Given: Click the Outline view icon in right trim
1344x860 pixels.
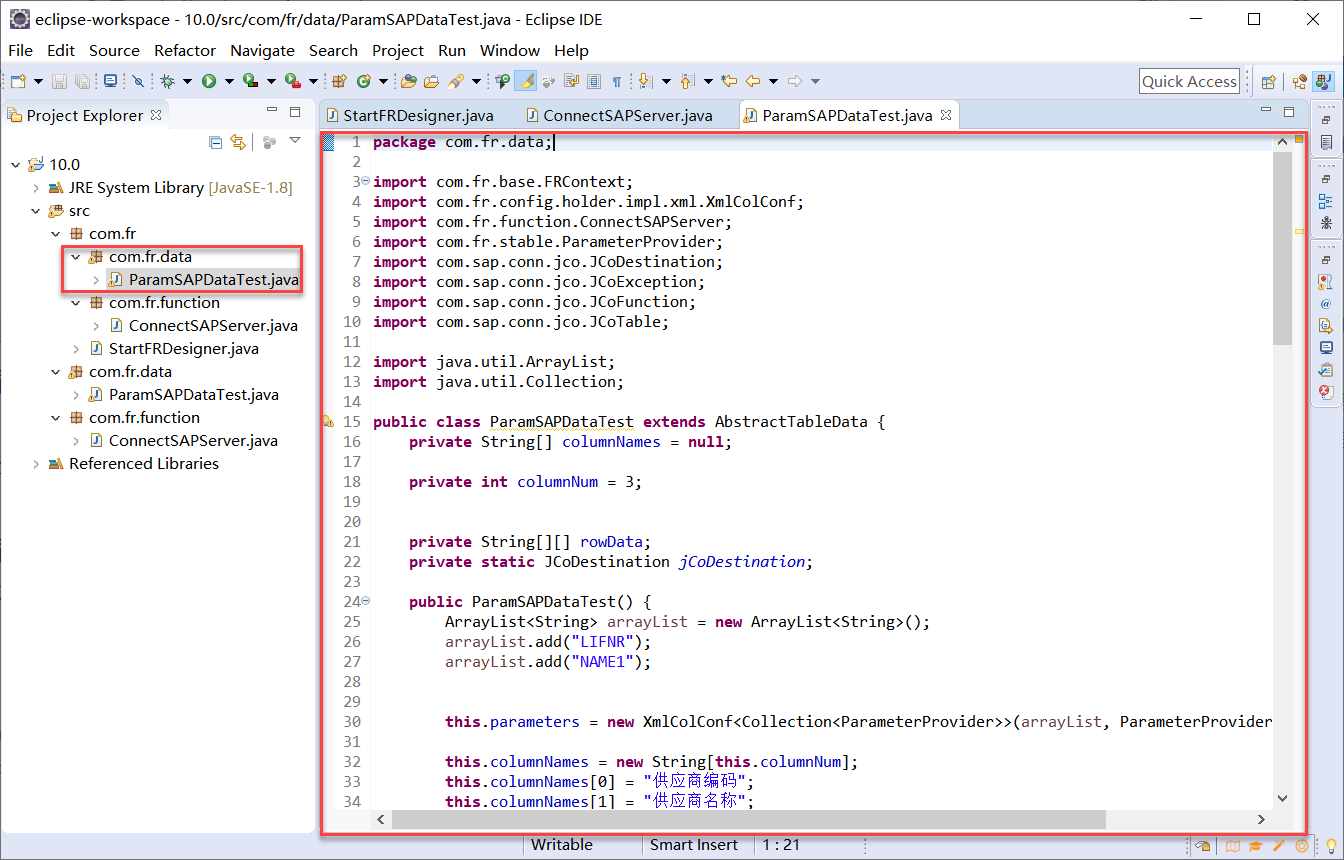Looking at the screenshot, I should point(1326,201).
